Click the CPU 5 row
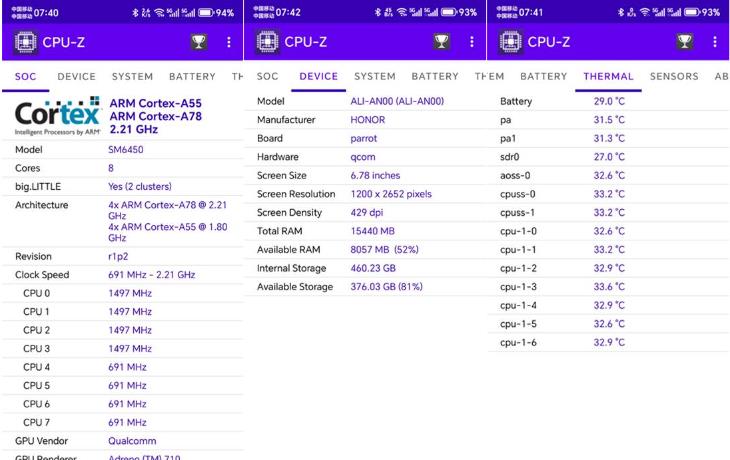730x460 pixels. tap(122, 386)
